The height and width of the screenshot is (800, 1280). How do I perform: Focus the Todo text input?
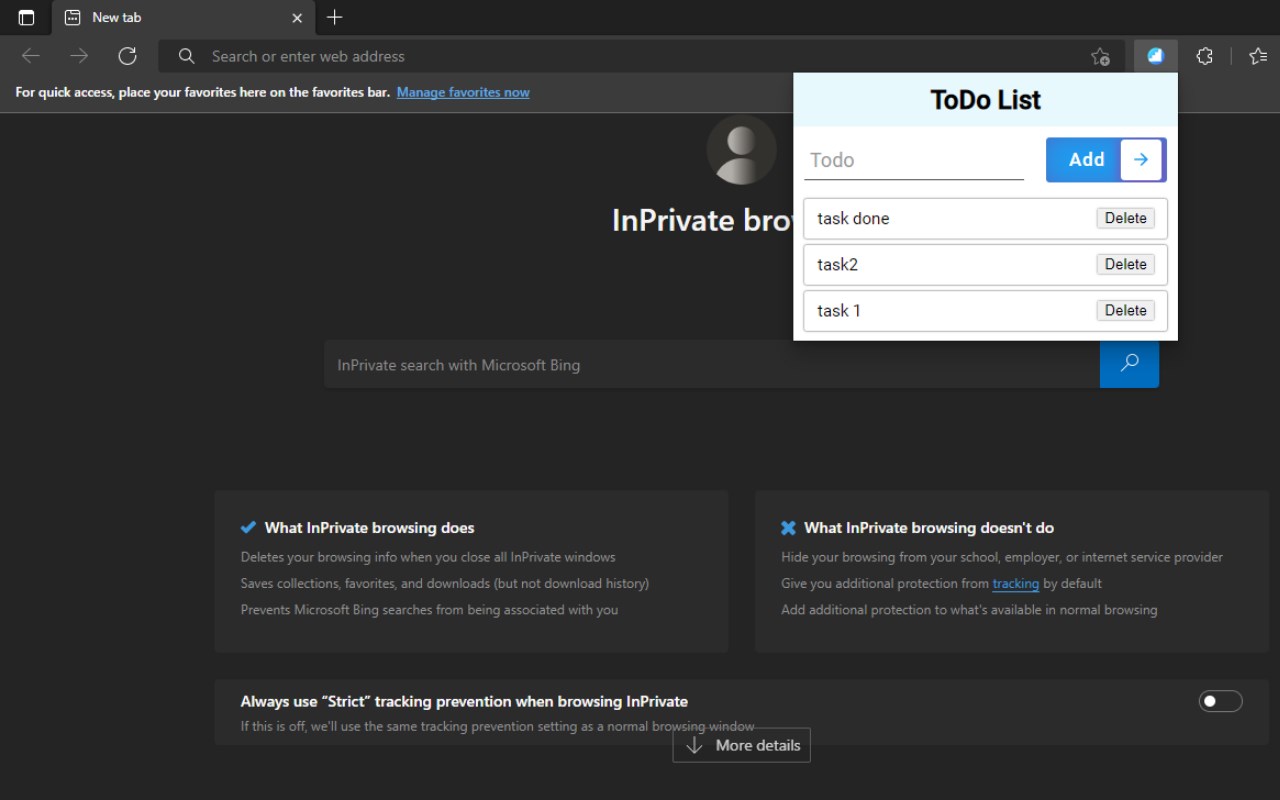coord(914,160)
